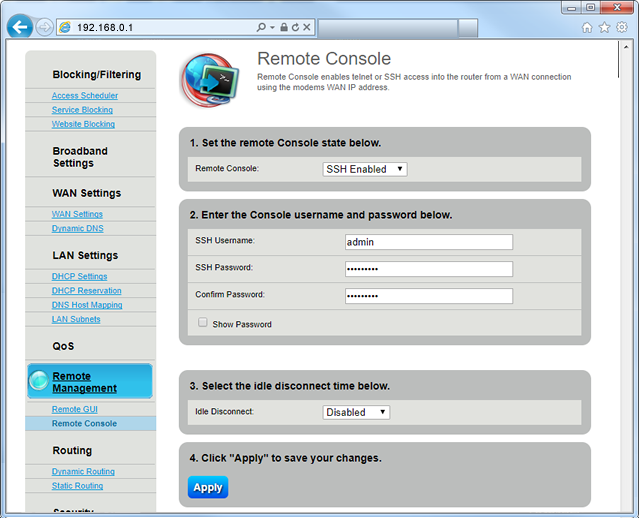Click the security lock icon in address bar
639x518 pixels.
284,27
